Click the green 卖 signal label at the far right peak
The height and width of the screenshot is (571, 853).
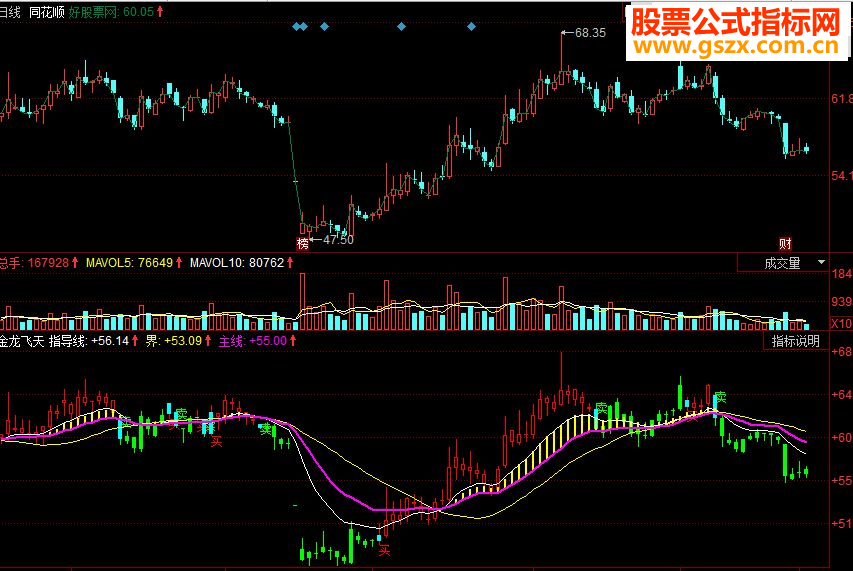pyautogui.click(x=720, y=397)
